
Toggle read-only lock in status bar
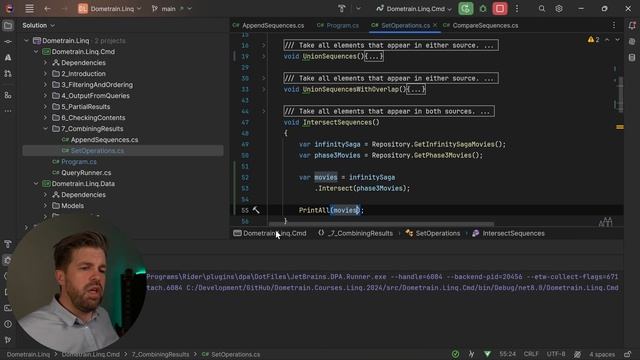click(627, 354)
